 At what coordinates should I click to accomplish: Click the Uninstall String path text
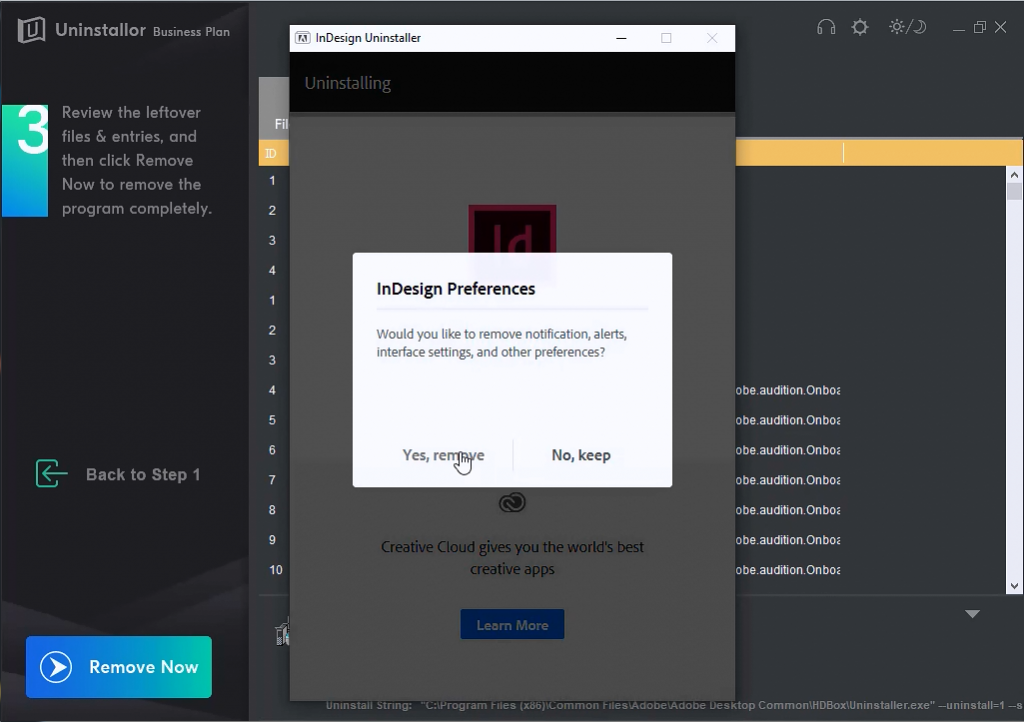675,705
